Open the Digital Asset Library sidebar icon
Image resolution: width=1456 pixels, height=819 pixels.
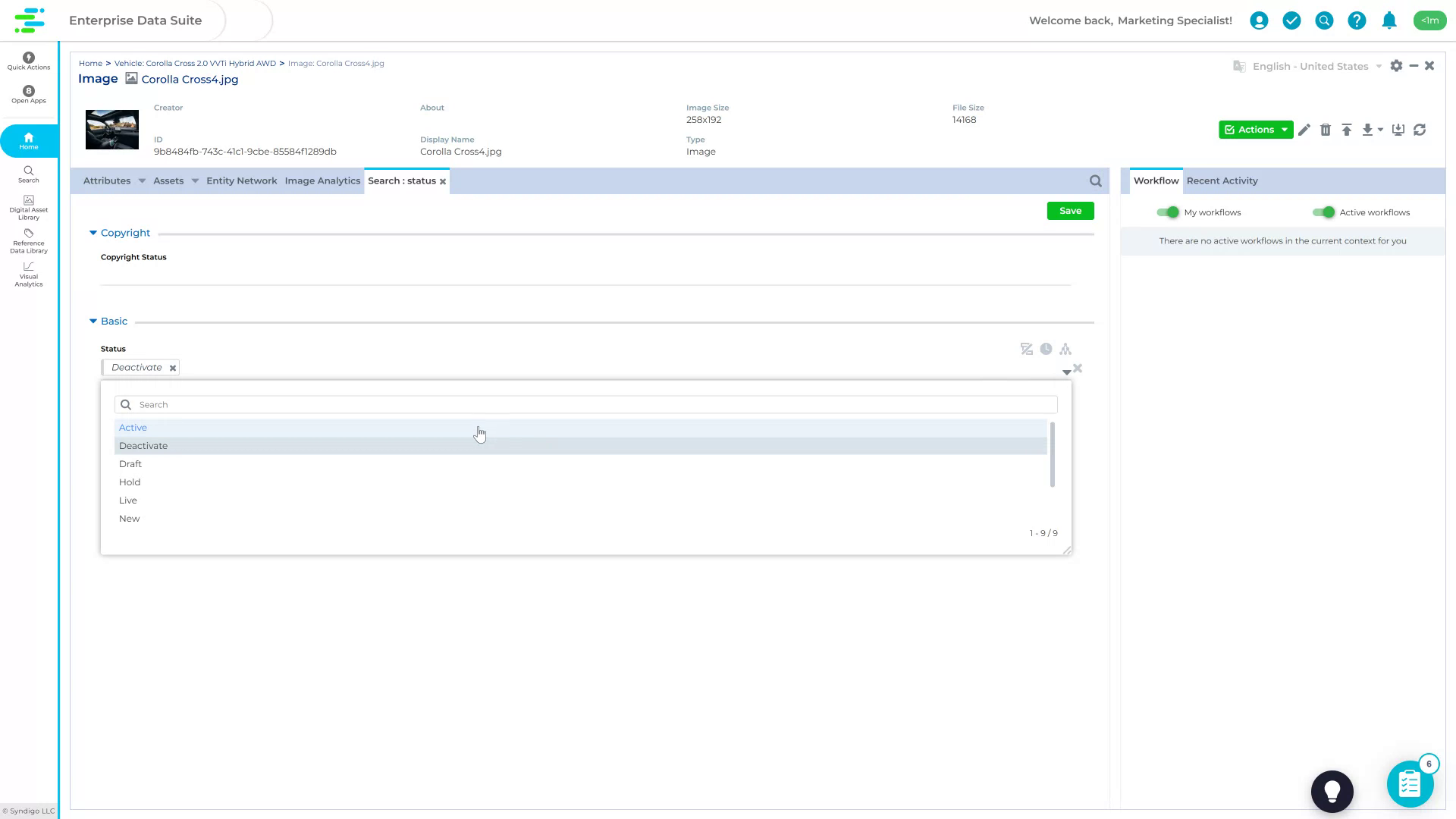(x=28, y=206)
